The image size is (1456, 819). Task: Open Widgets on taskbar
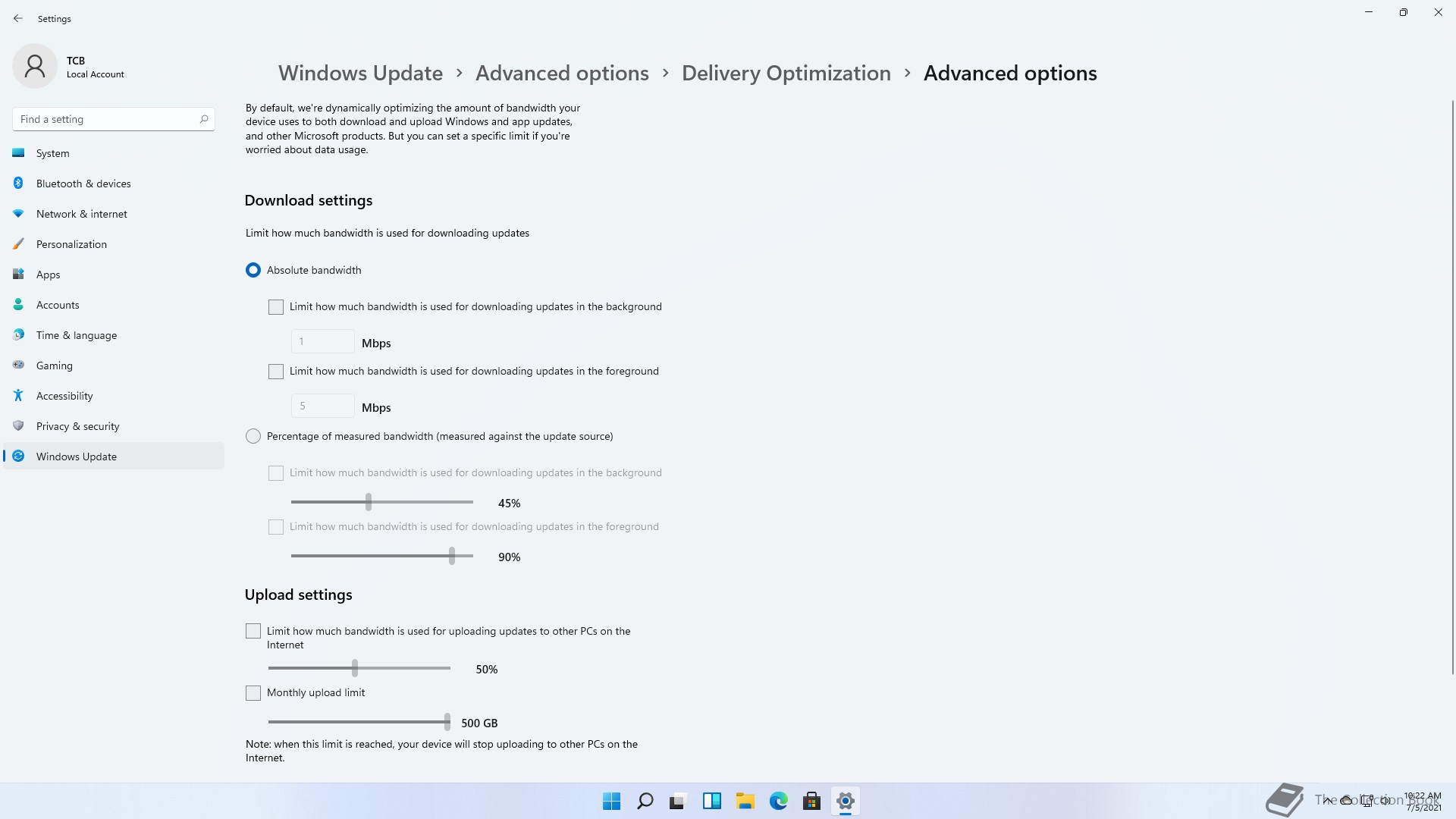coord(711,801)
